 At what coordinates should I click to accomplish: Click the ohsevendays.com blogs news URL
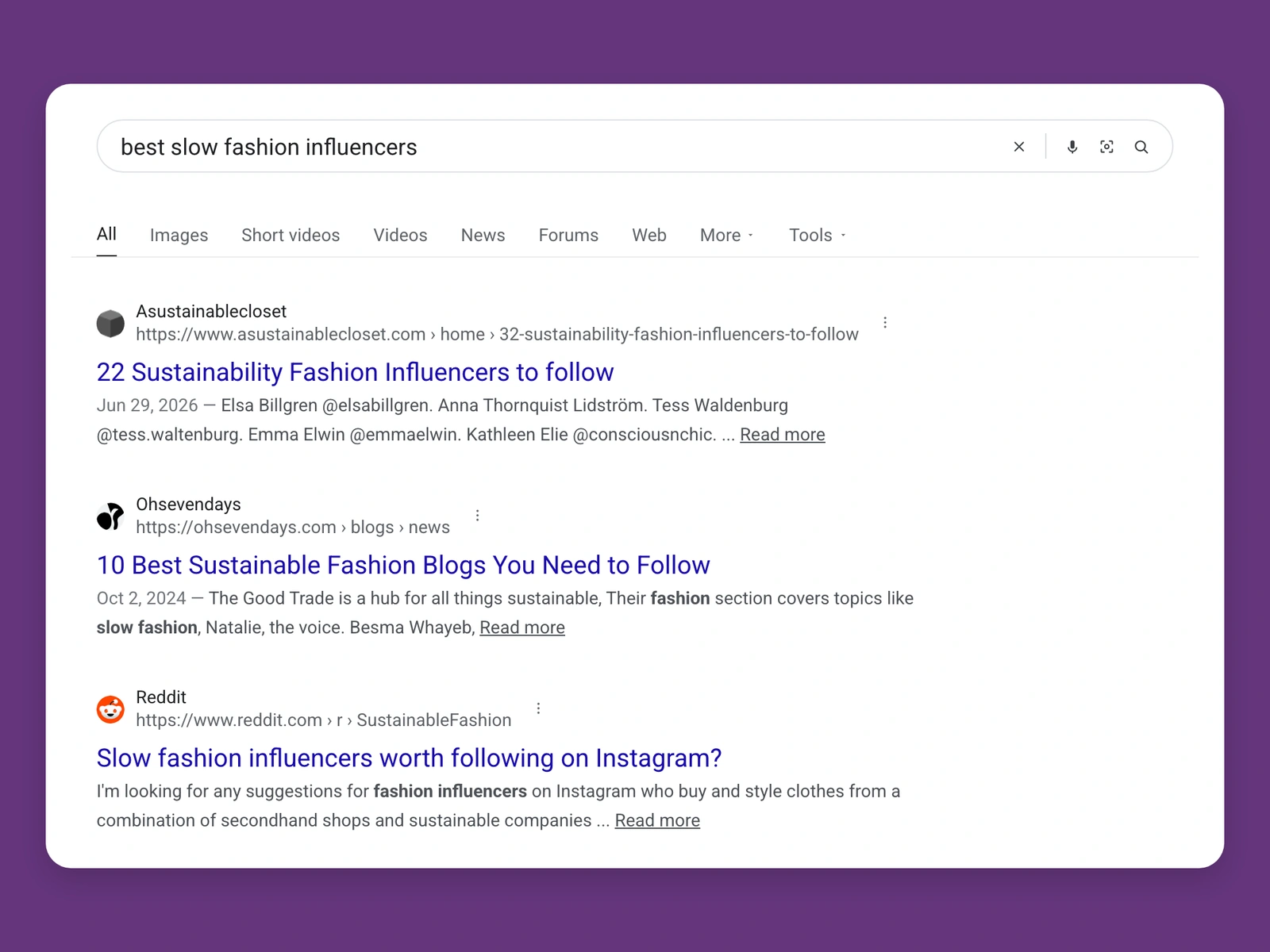click(x=292, y=527)
